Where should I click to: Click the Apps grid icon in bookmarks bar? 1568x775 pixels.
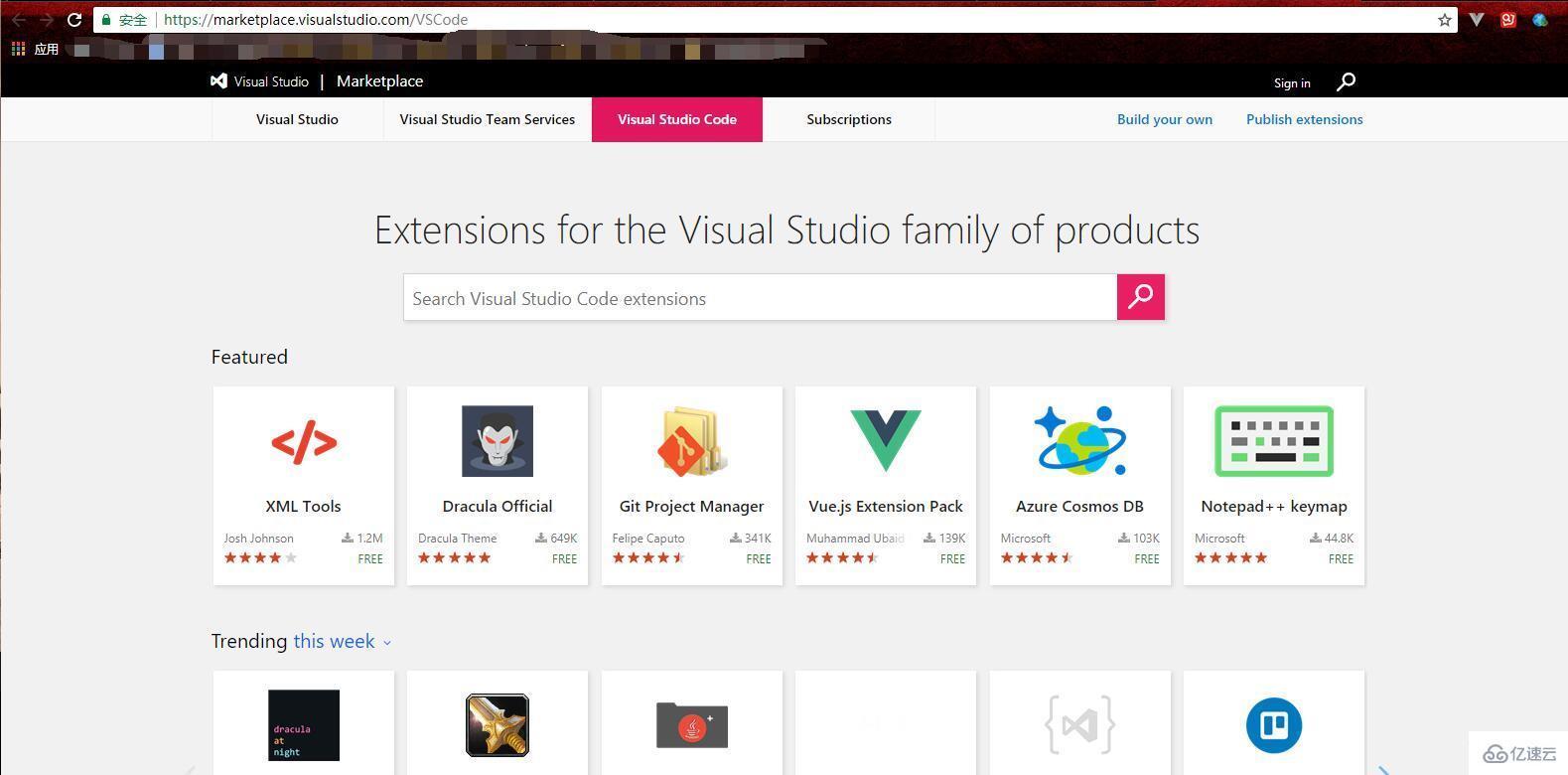tap(18, 48)
